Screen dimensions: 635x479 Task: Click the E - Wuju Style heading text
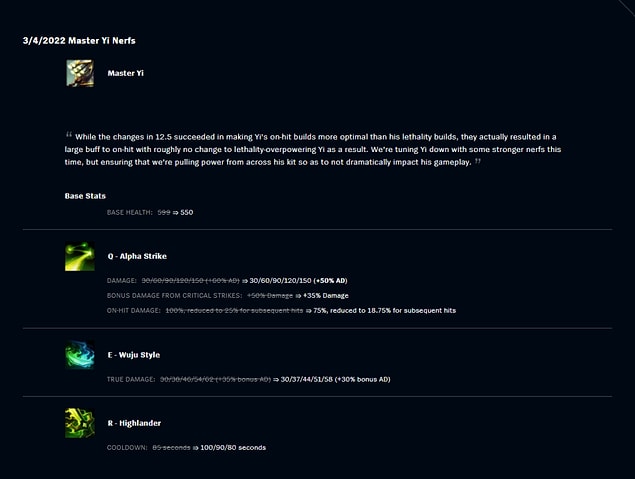(x=134, y=355)
